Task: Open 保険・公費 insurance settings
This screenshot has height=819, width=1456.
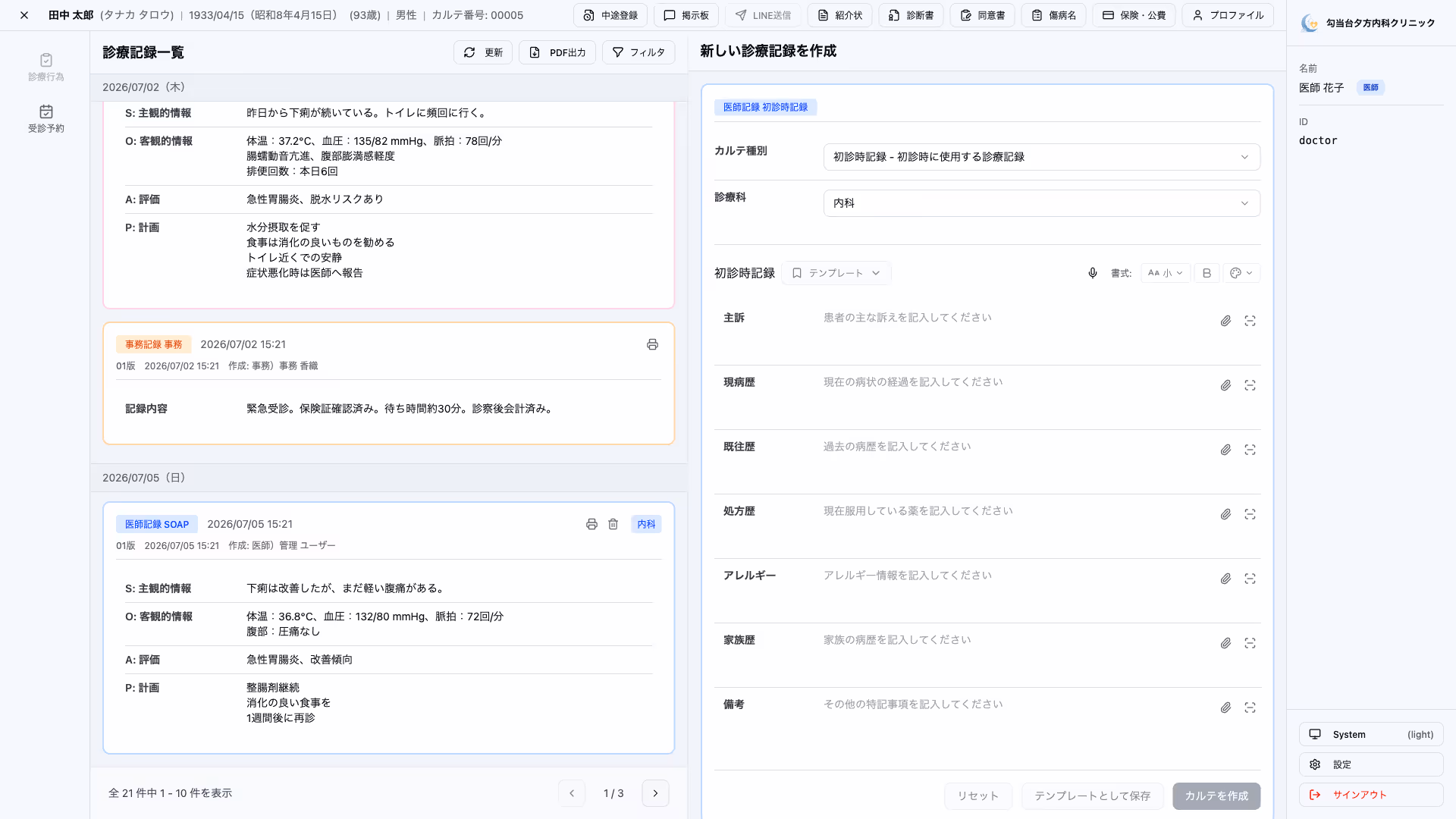Action: coord(1134,15)
